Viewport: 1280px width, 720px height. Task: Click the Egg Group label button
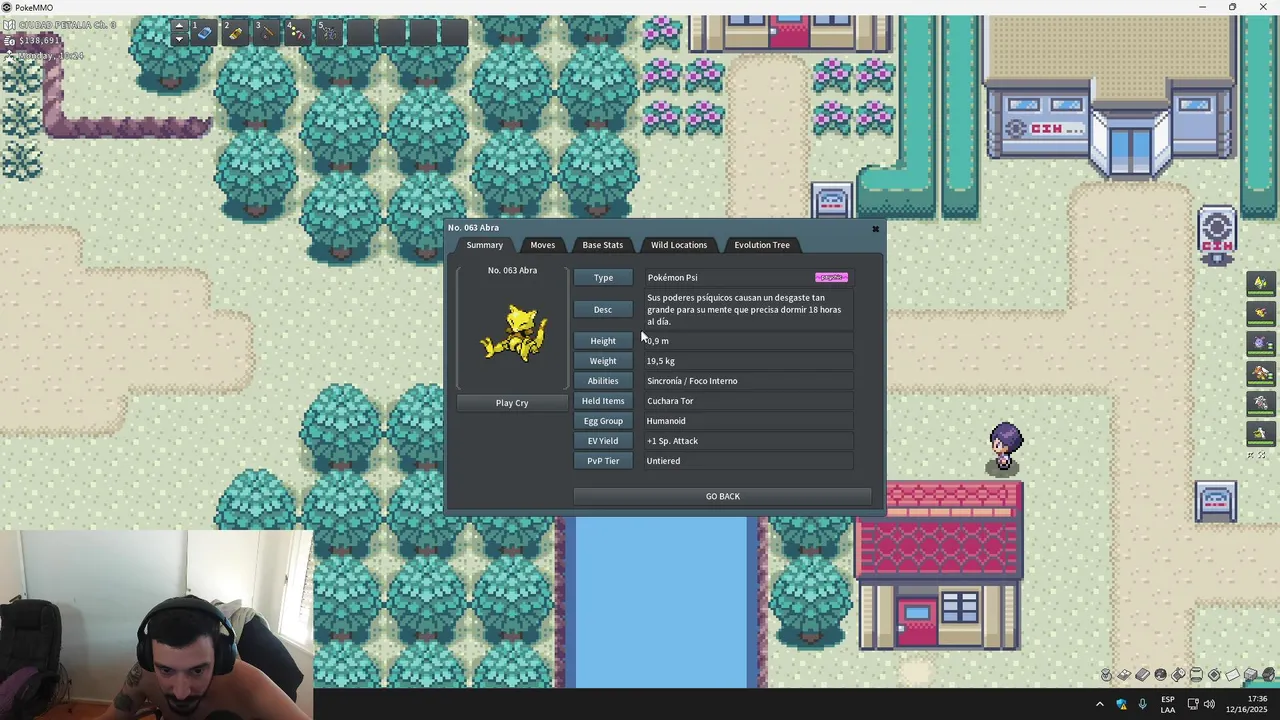click(x=603, y=421)
